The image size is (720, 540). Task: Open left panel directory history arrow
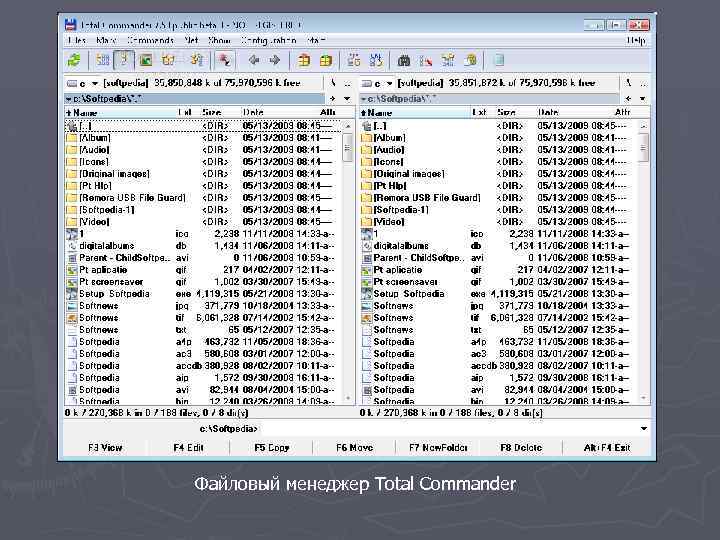point(347,99)
